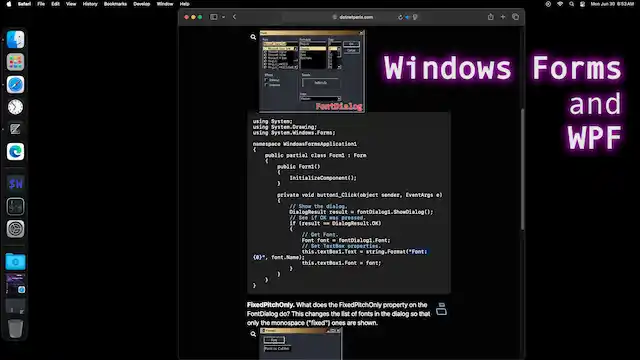
Task: Toggle the Safari sidebar button
Action: tap(213, 17)
